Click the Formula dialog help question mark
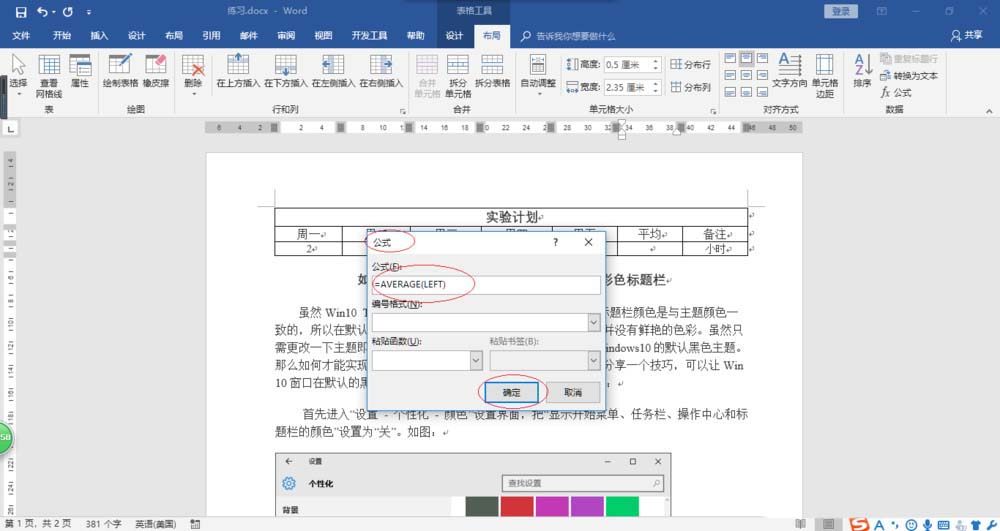 coord(555,242)
